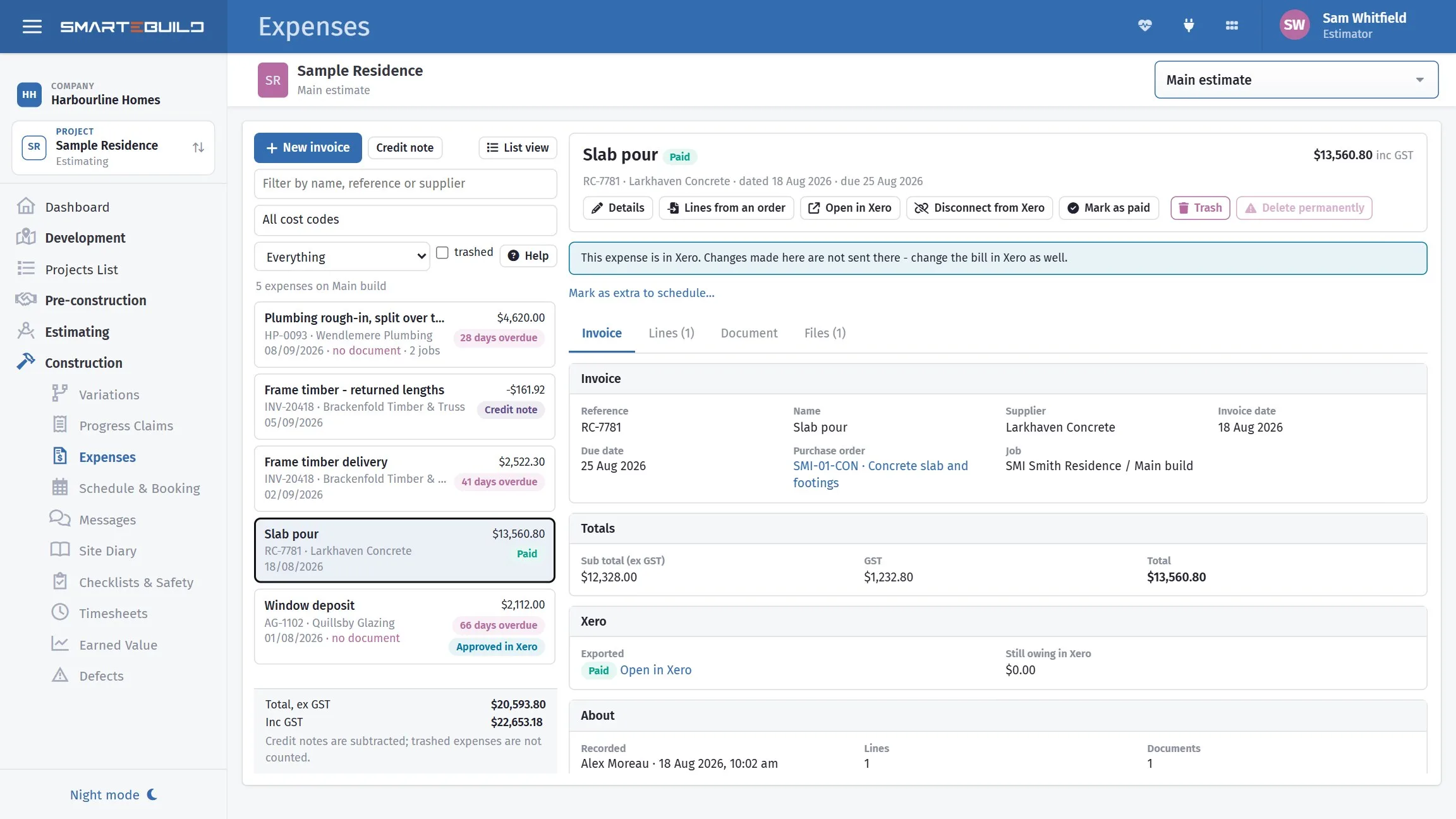Open Schedule & Booking page

(139, 488)
